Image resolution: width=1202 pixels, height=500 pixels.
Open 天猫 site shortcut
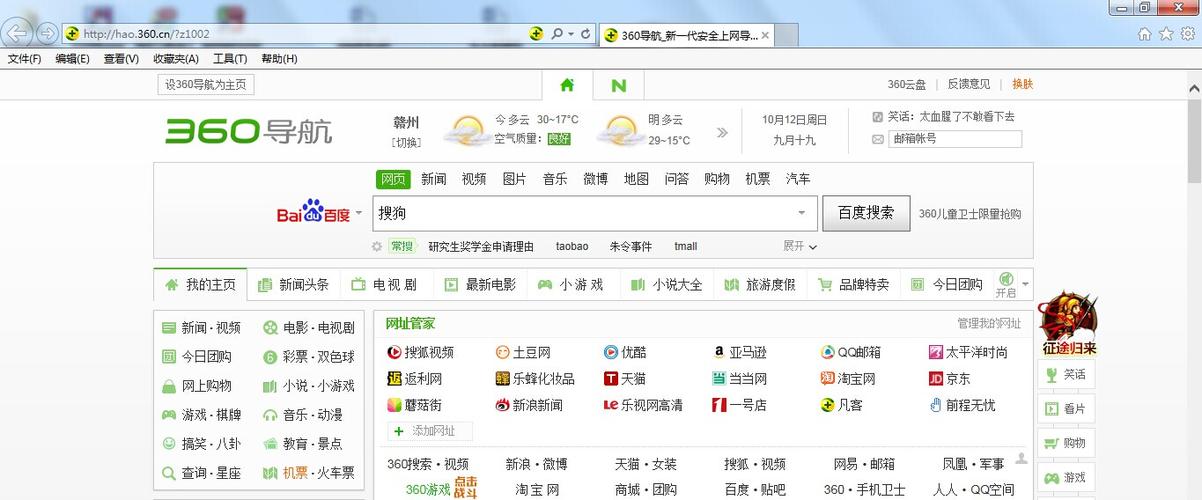click(x=625, y=379)
